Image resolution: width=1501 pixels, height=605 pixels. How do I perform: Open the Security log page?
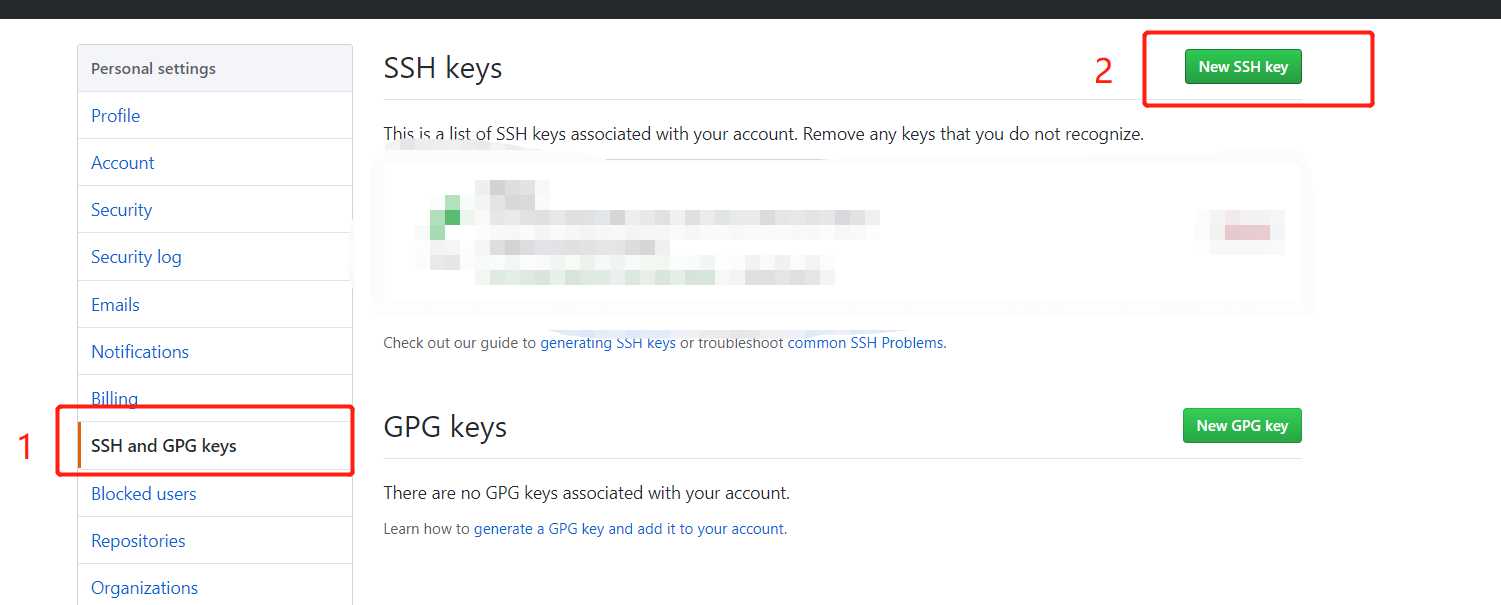tap(136, 257)
